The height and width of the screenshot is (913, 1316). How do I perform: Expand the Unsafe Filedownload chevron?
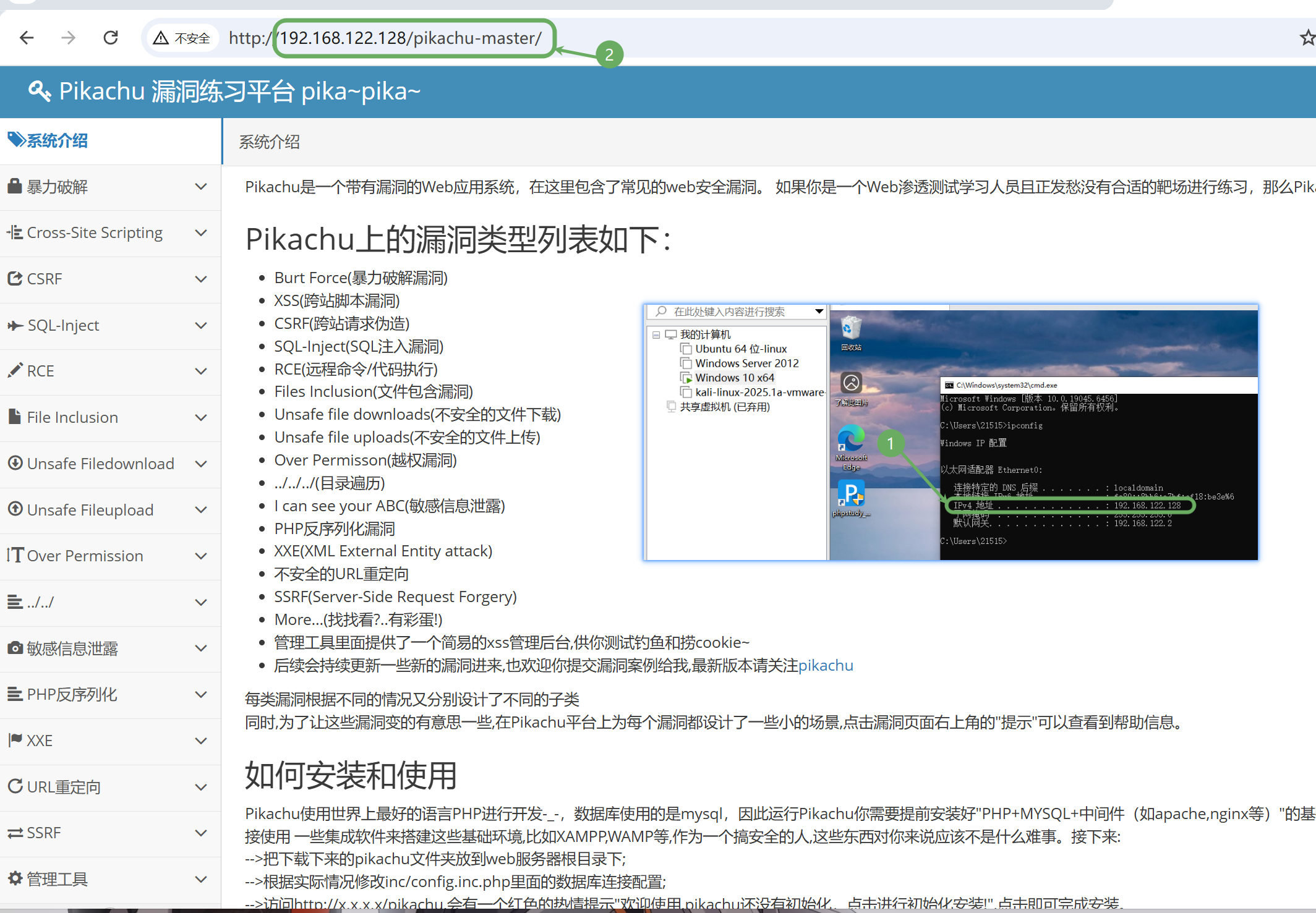click(201, 464)
